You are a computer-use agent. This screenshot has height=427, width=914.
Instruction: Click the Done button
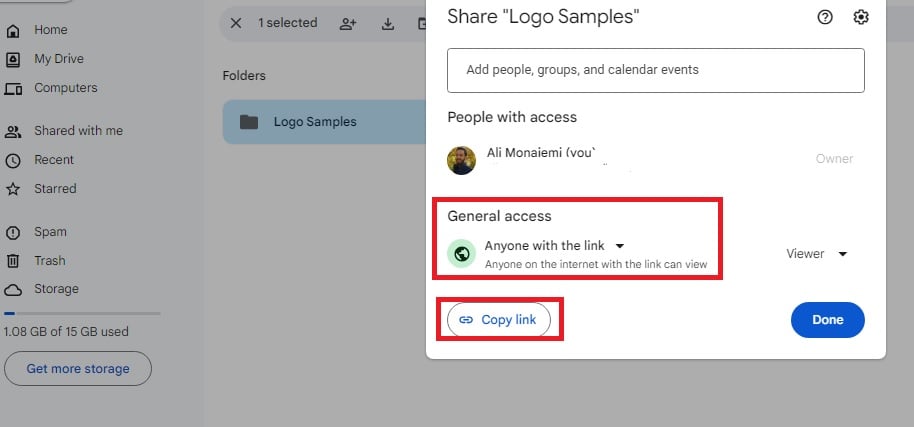coord(828,320)
